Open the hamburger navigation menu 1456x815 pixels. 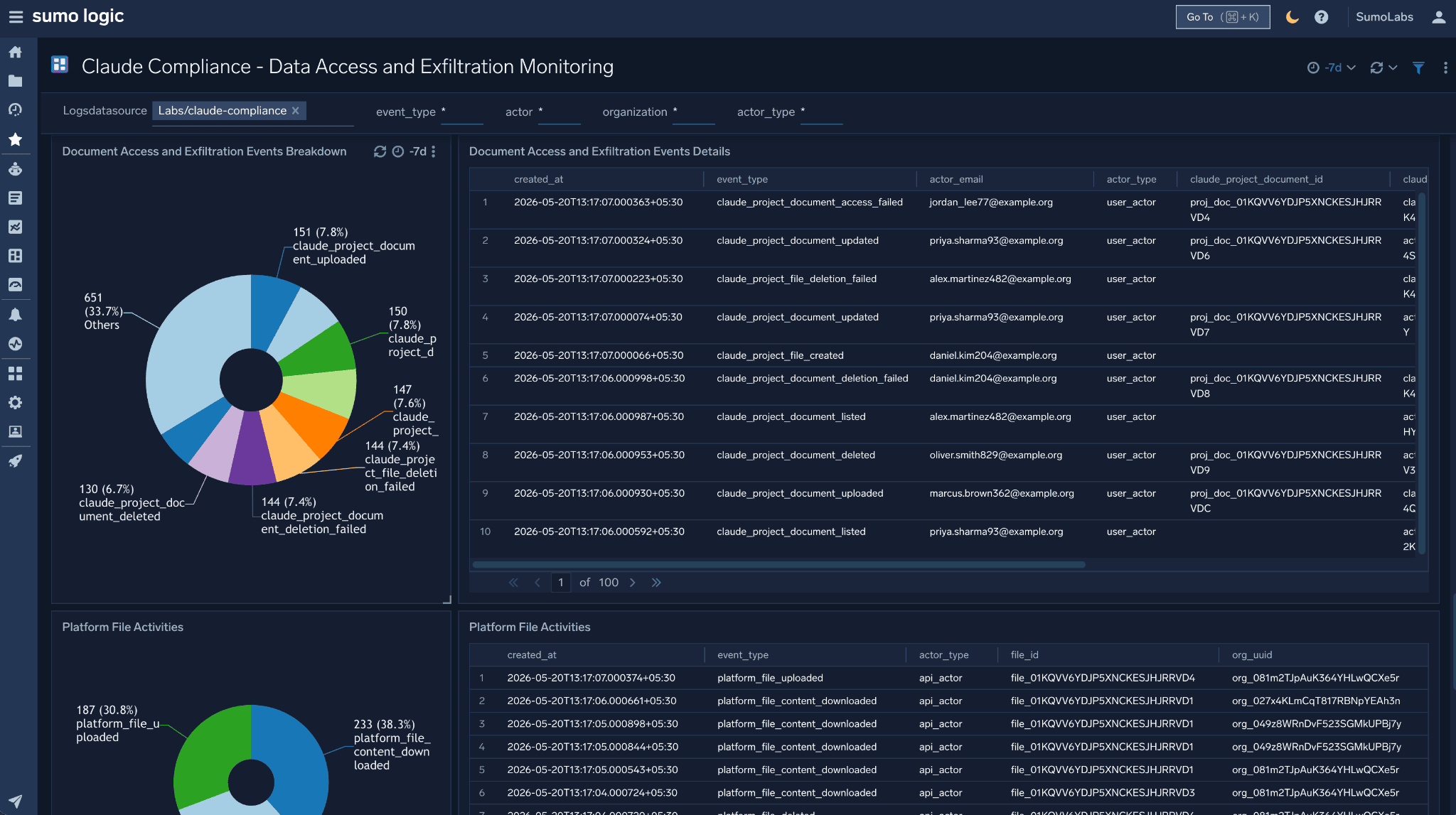click(x=16, y=16)
